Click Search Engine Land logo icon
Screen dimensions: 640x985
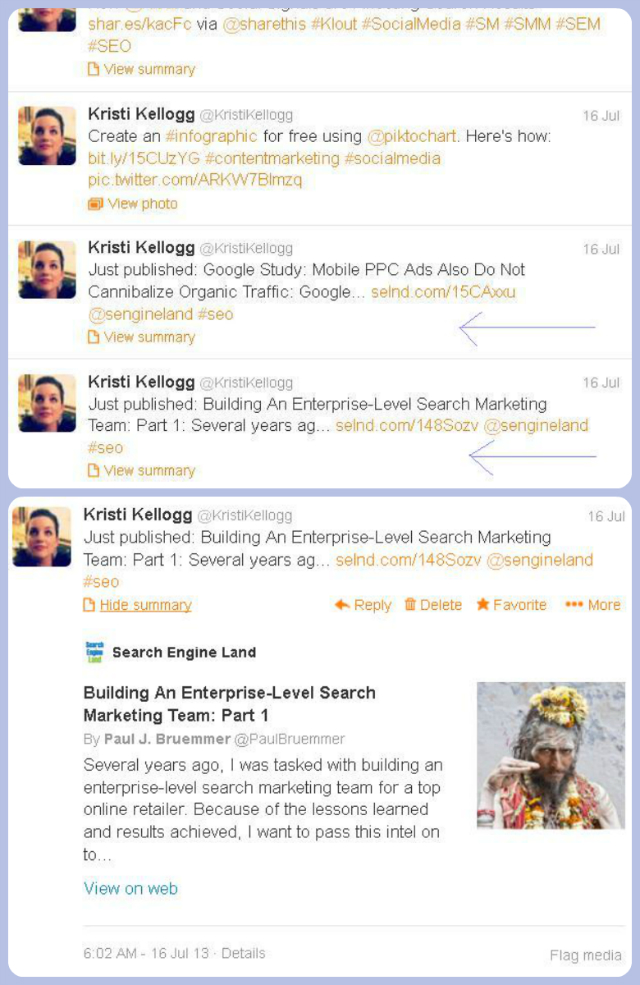point(94,652)
